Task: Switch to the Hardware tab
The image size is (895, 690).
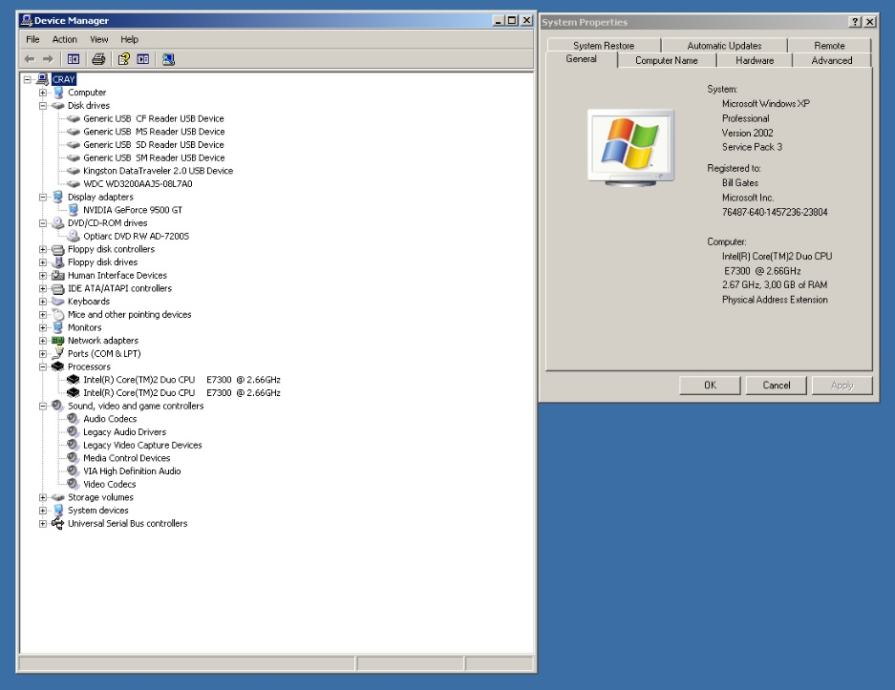Action: (754, 60)
